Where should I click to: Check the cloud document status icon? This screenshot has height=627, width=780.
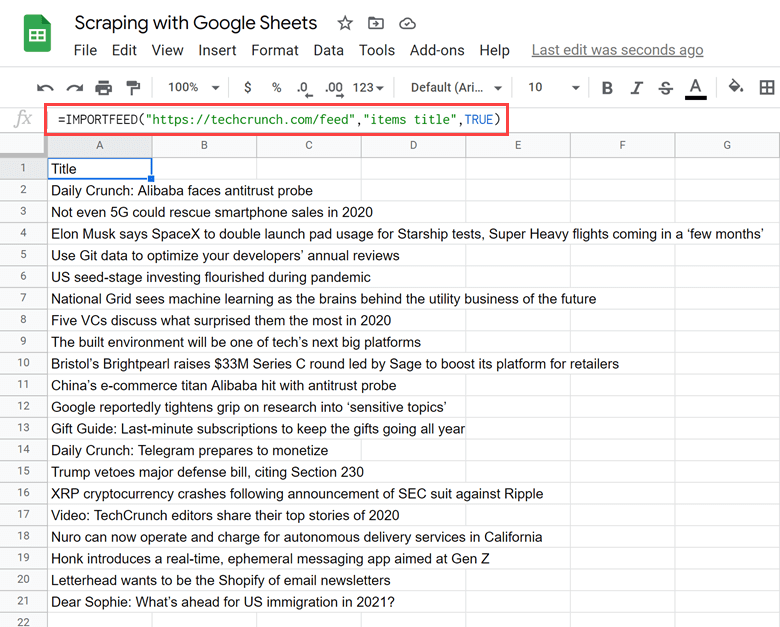click(x=407, y=23)
